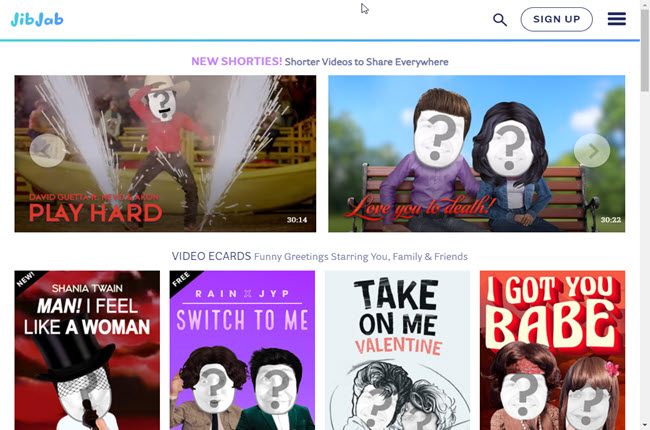Click the 30:14 duration badge
The width and height of the screenshot is (650, 430).
coord(296,220)
